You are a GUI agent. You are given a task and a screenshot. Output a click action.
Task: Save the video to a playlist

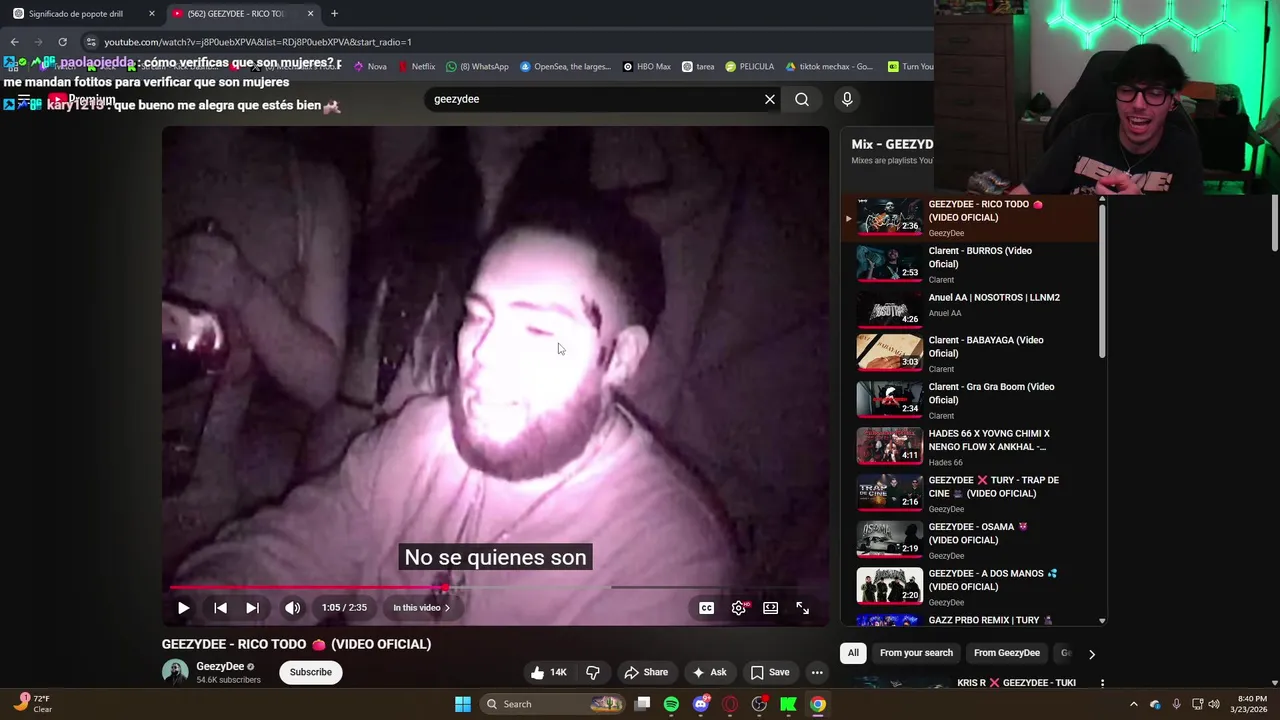[770, 672]
